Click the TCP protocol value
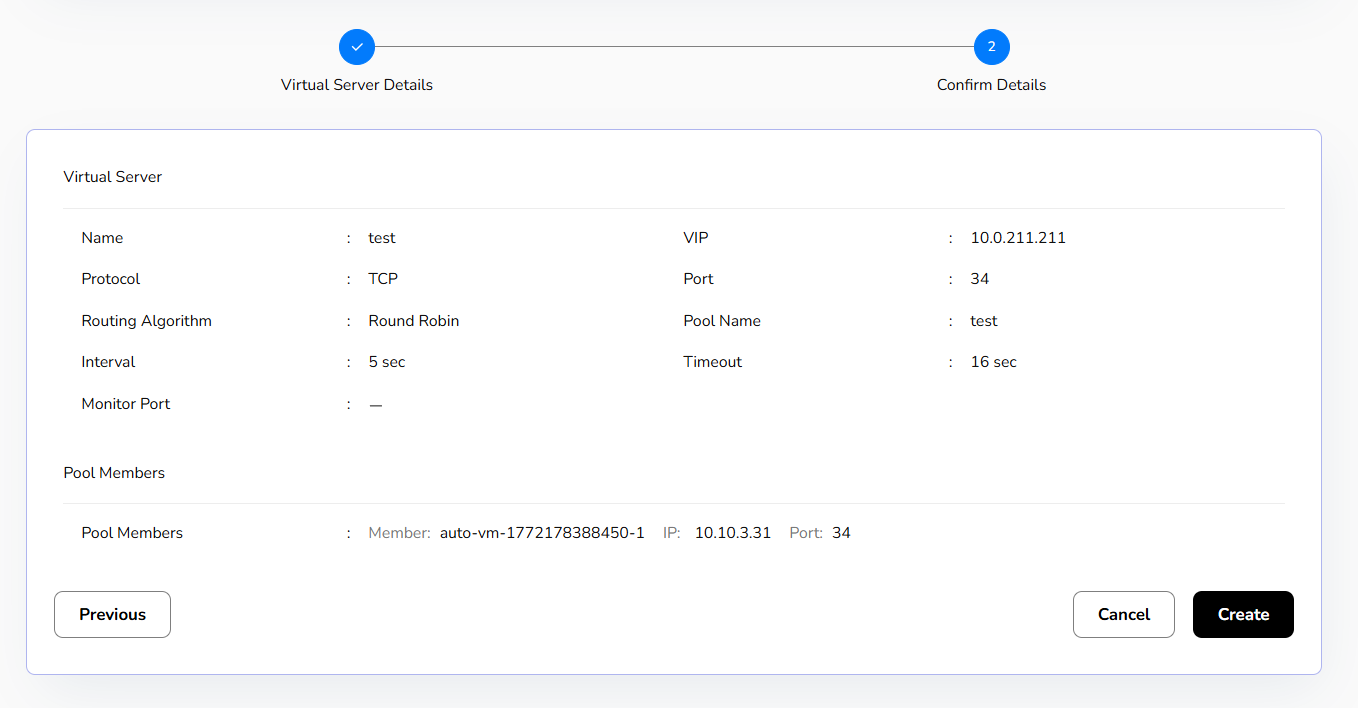Viewport: 1358px width, 708px height. pos(383,279)
